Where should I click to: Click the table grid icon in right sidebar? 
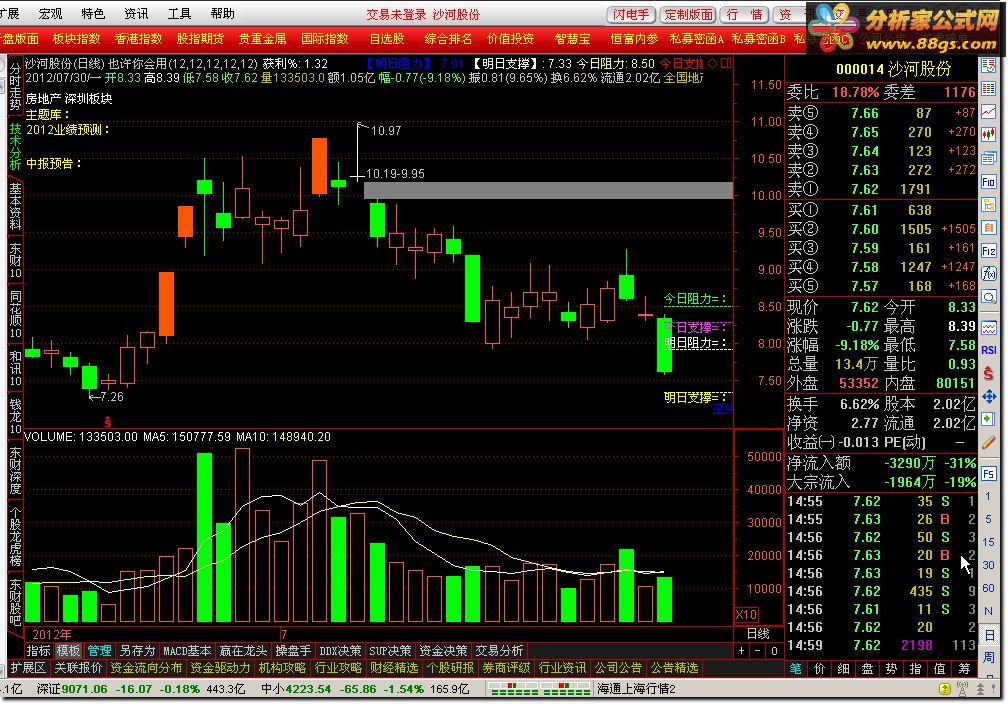(x=989, y=89)
